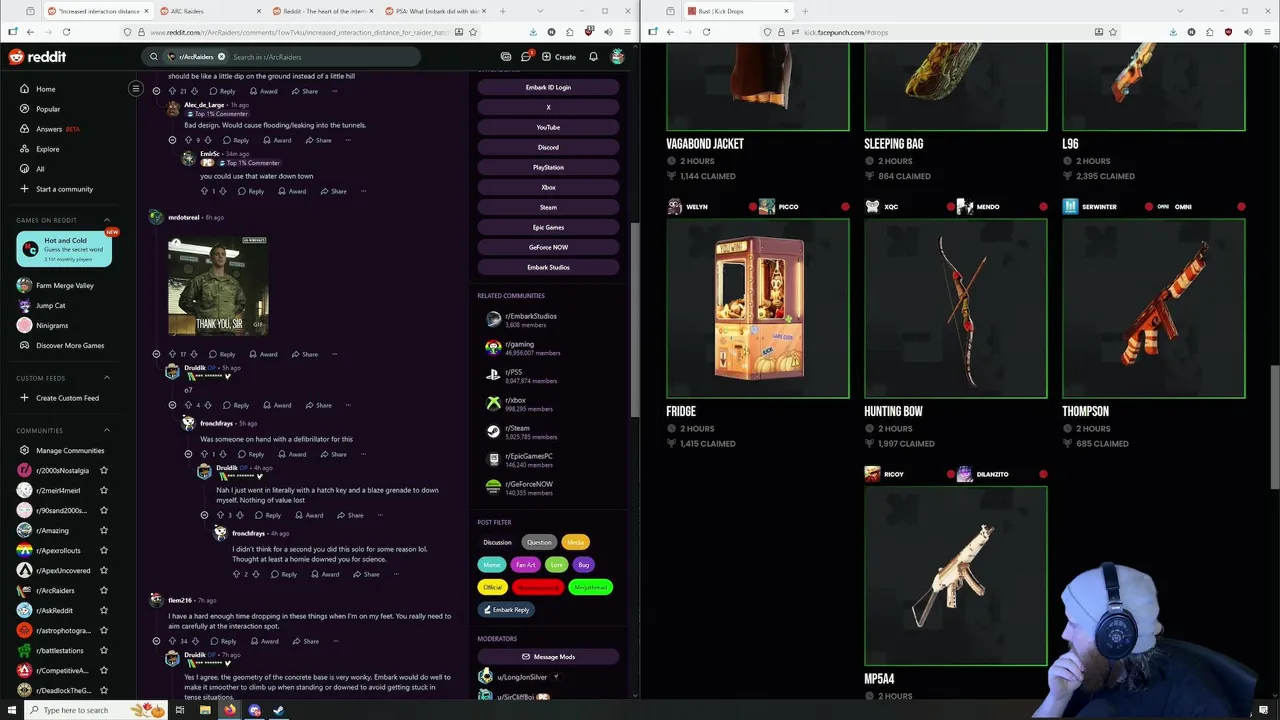Image resolution: width=1280 pixels, height=720 pixels.
Task: Open the hamburger menu in Rust Kick Drops window
Action: (x=1266, y=32)
